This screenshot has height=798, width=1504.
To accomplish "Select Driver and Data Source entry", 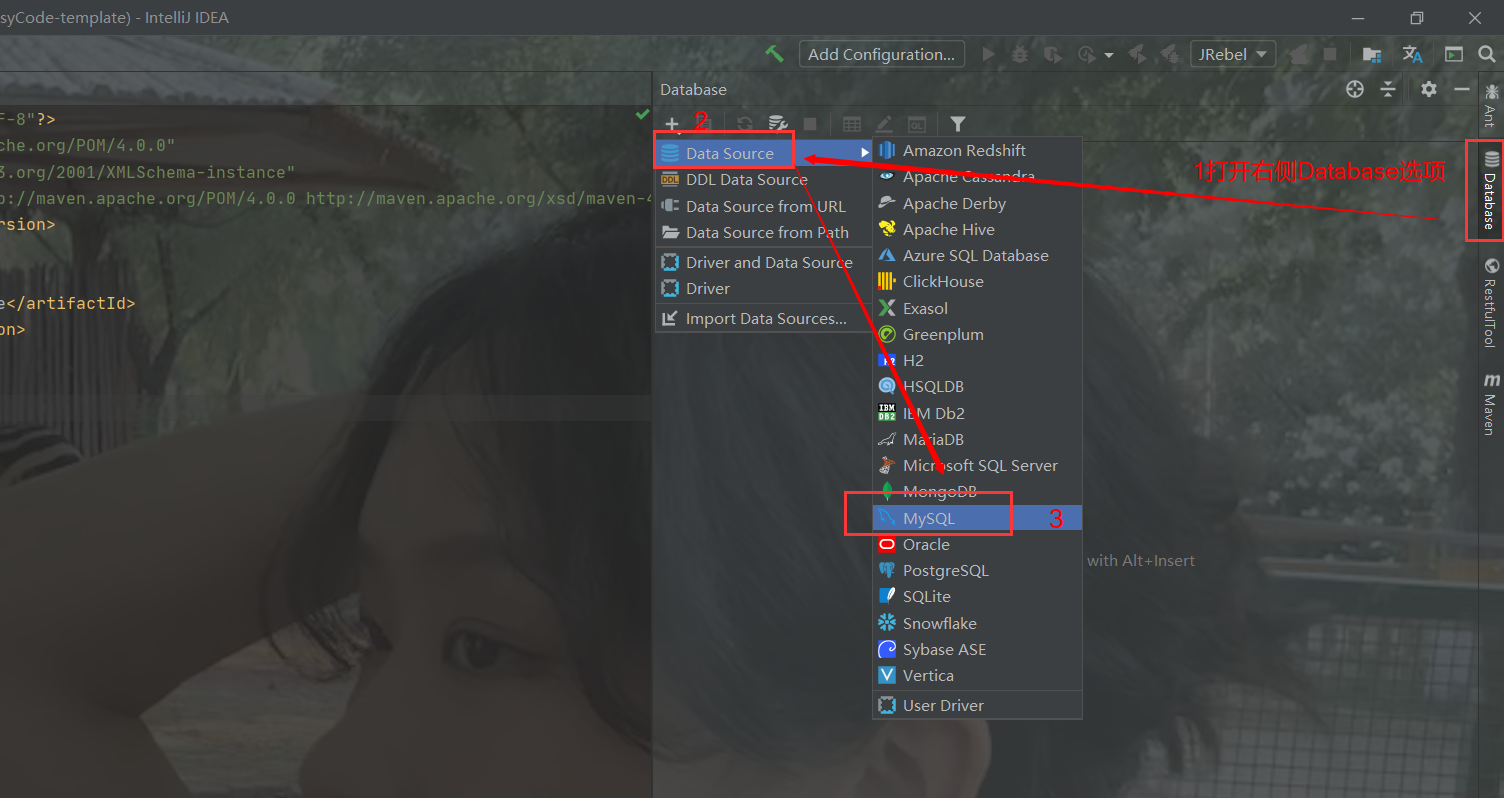I will point(764,262).
